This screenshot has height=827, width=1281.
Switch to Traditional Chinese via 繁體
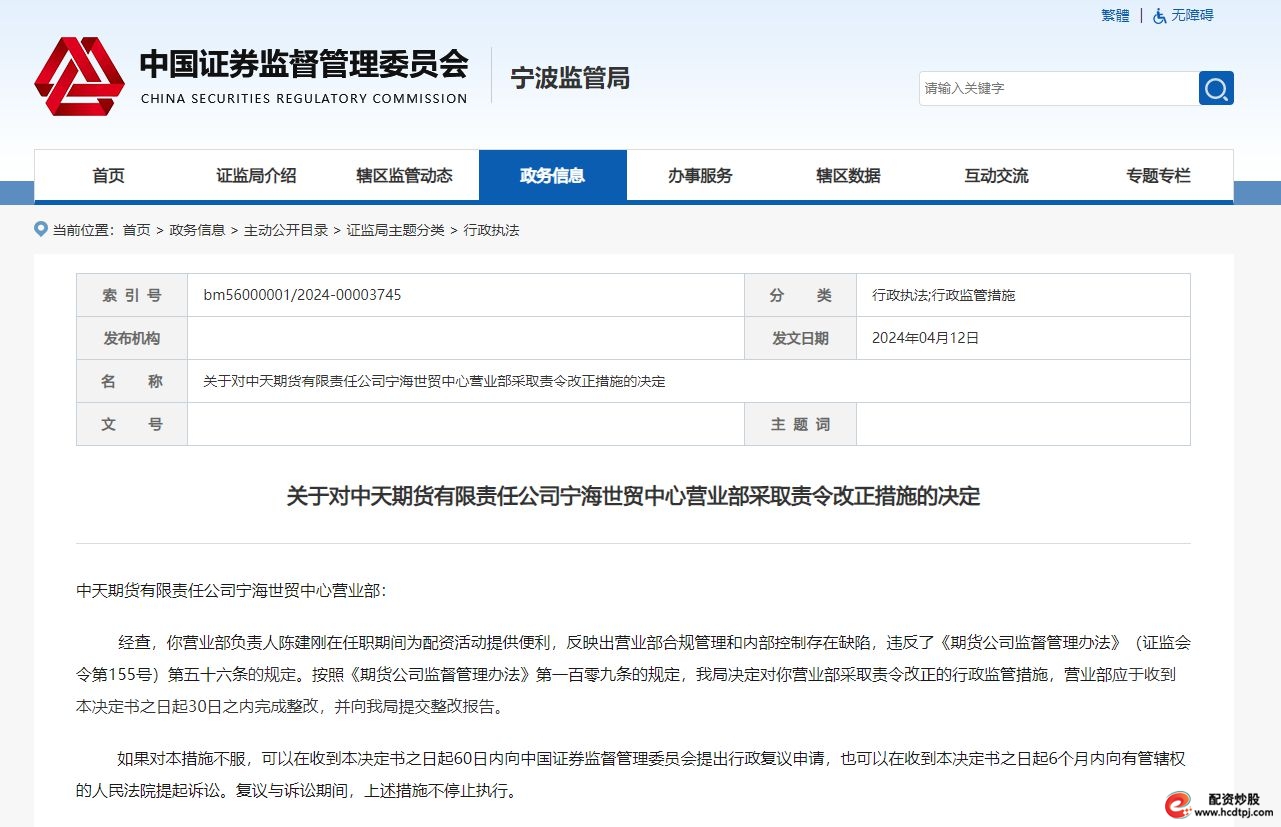click(1115, 15)
